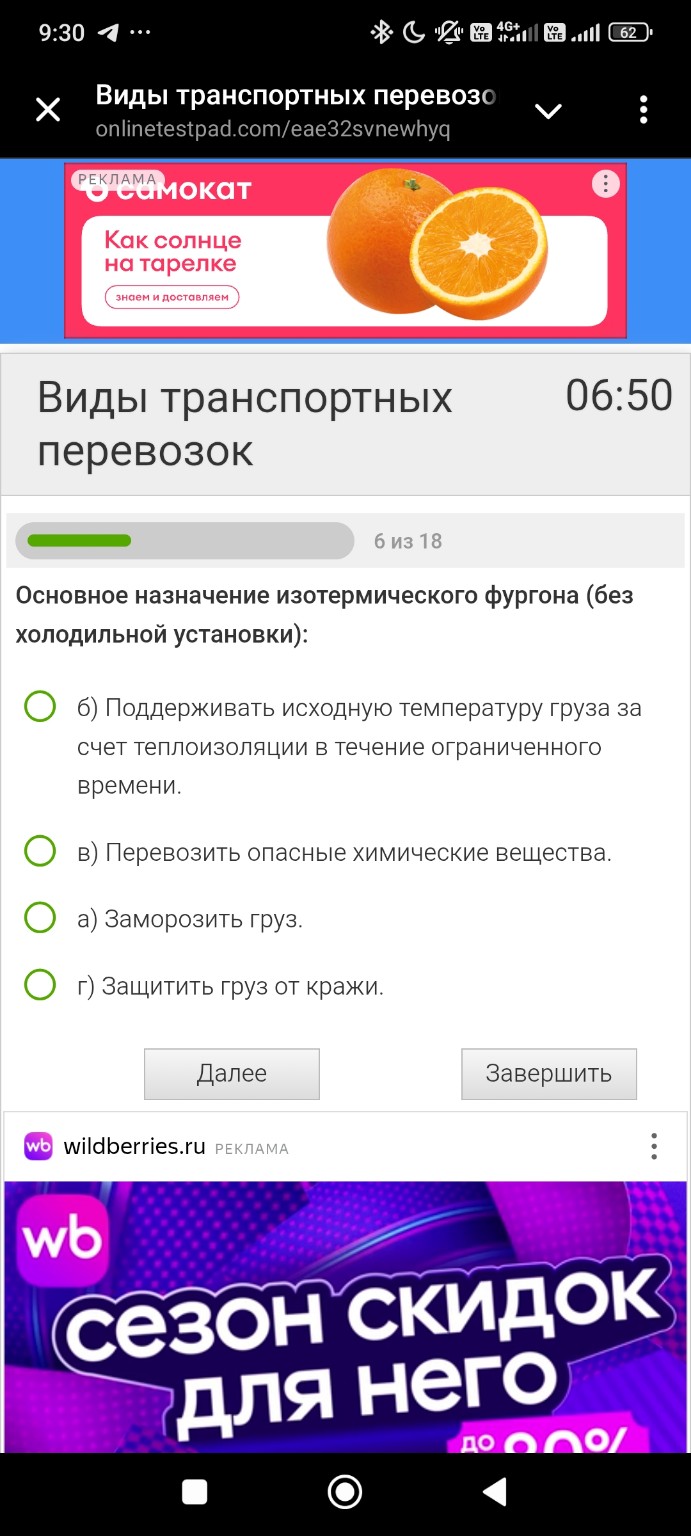Open the wildberries.ru ad three-dot menu
Viewport: 691px width, 1536px height.
[x=654, y=1146]
